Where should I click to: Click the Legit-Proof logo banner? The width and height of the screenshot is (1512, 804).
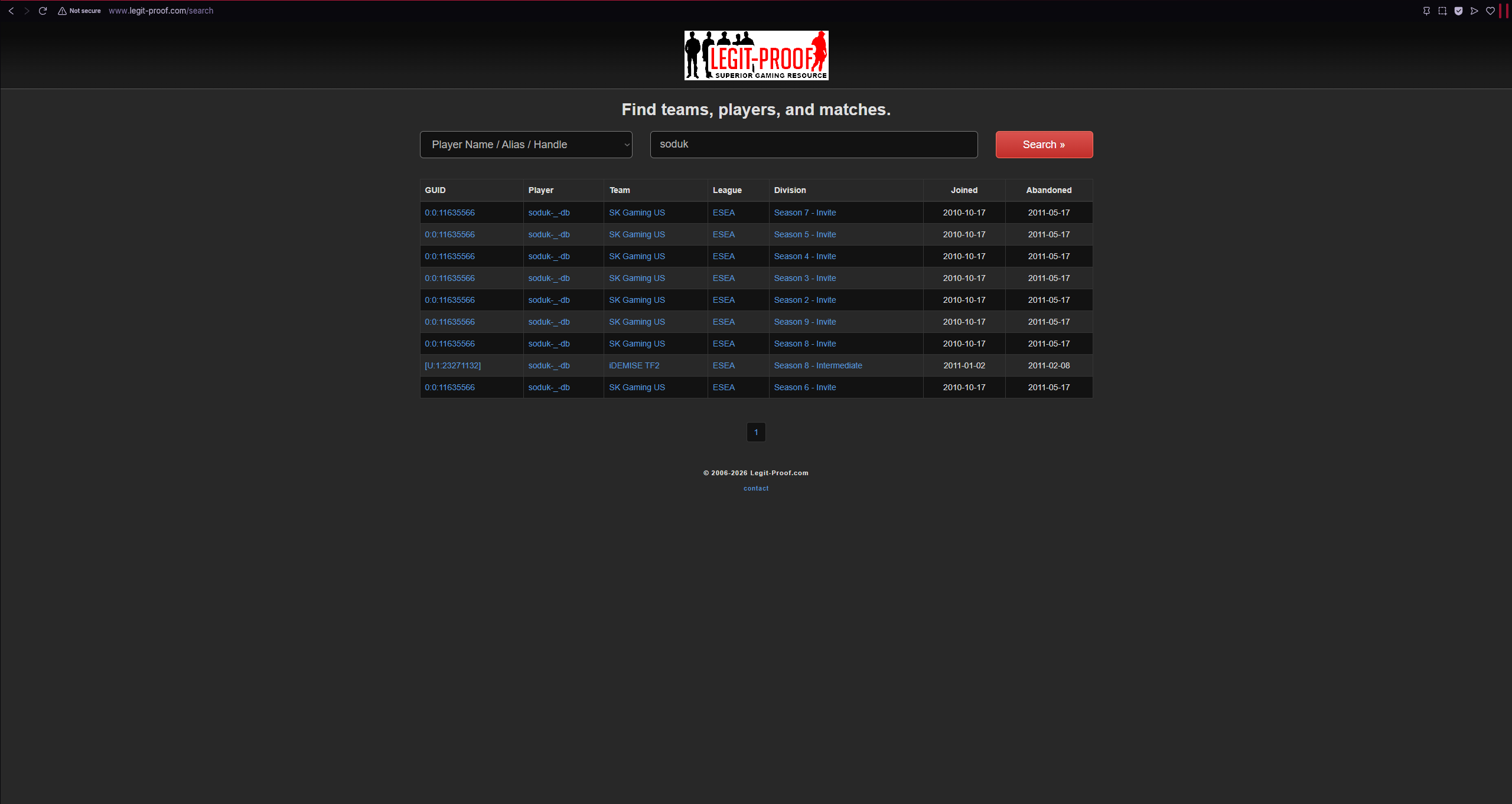pyautogui.click(x=756, y=55)
